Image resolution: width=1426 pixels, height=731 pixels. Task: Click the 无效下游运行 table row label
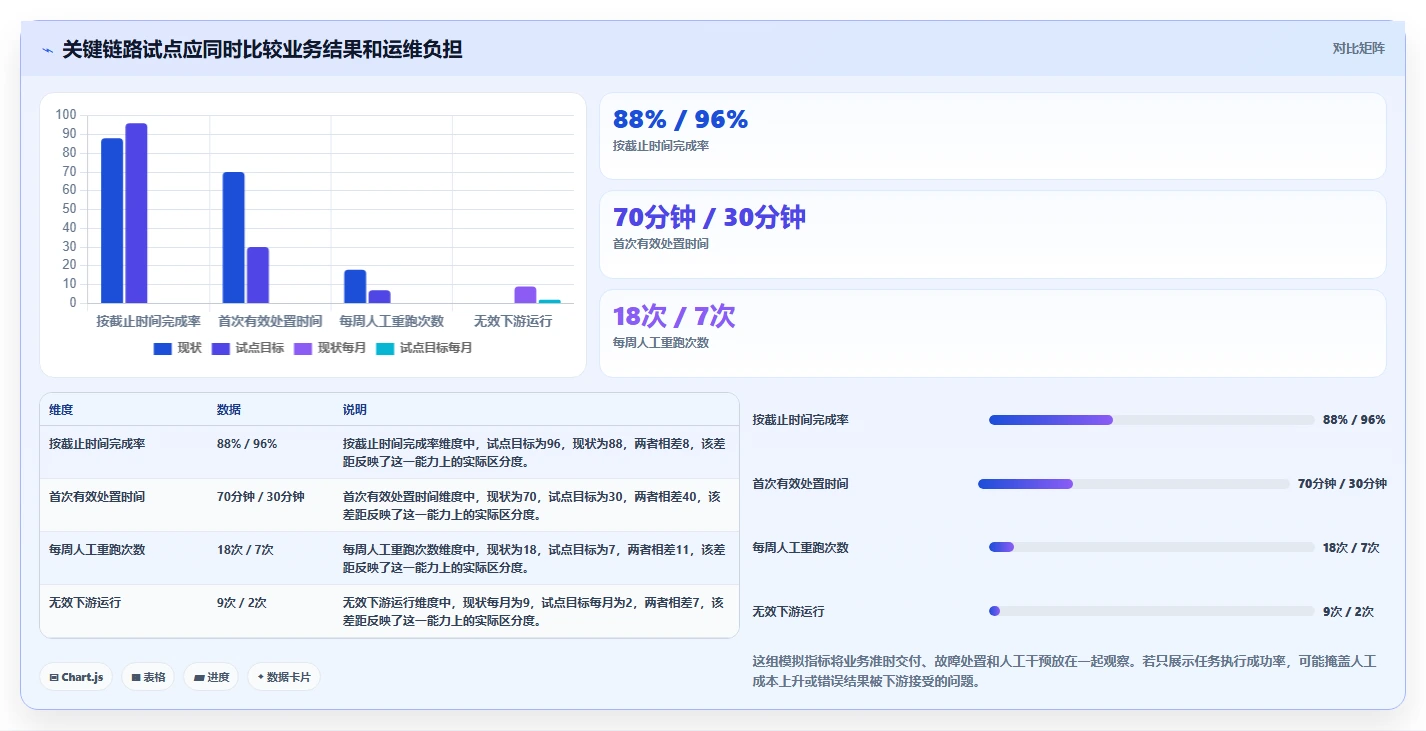click(x=85, y=603)
